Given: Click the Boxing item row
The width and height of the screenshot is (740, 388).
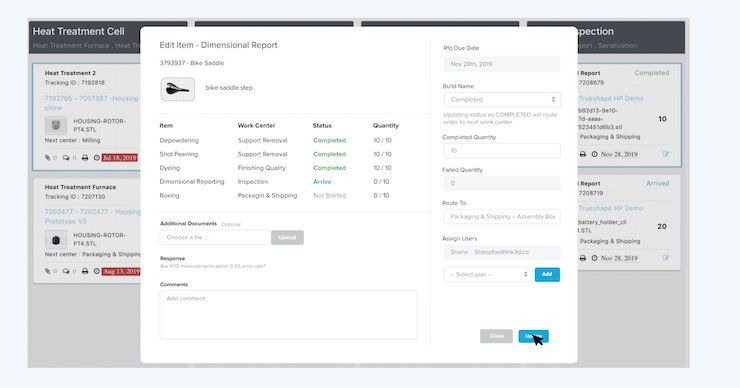Looking at the screenshot, I should pos(279,195).
